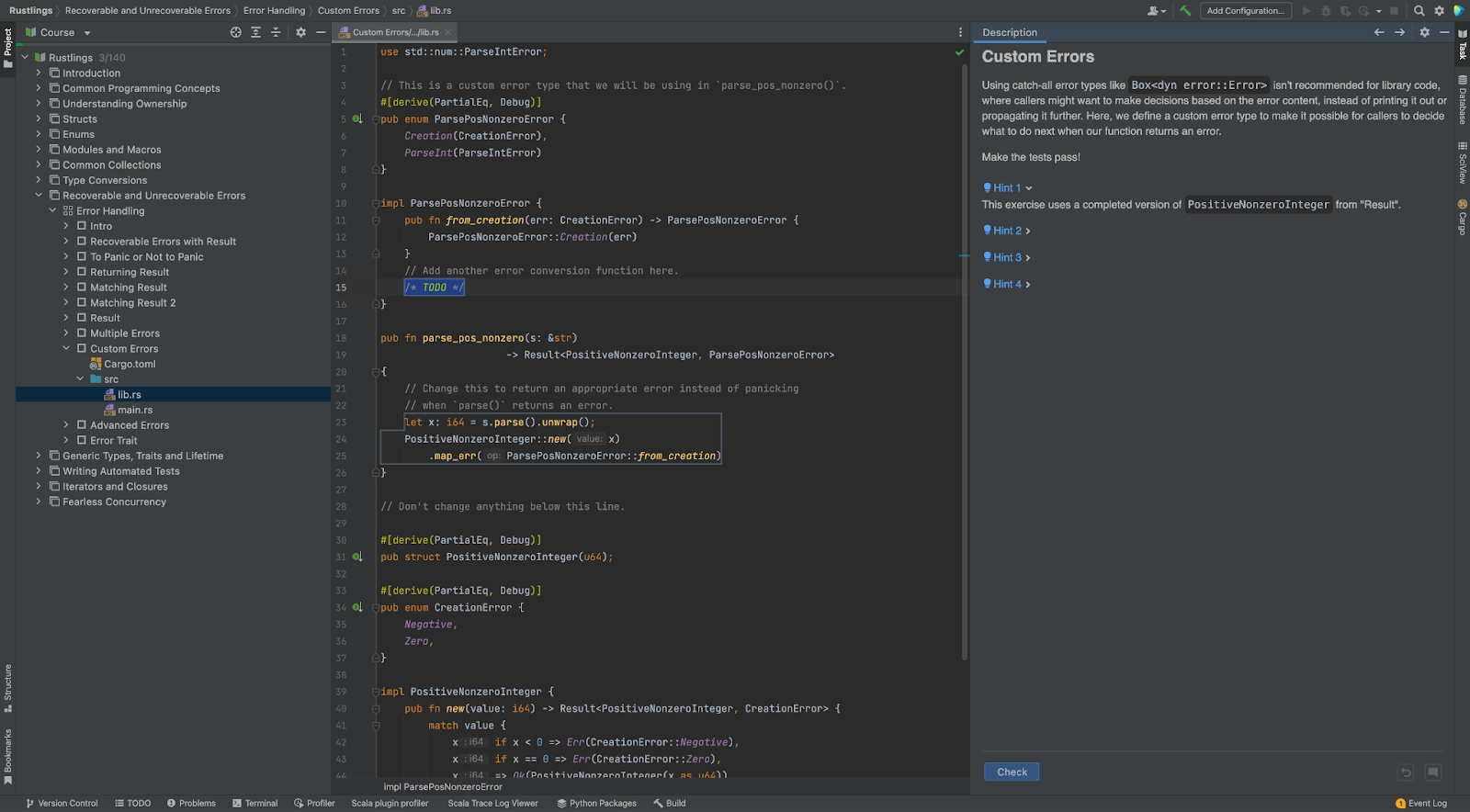Open the Course view dropdown
The height and width of the screenshot is (812, 1470).
(x=87, y=33)
